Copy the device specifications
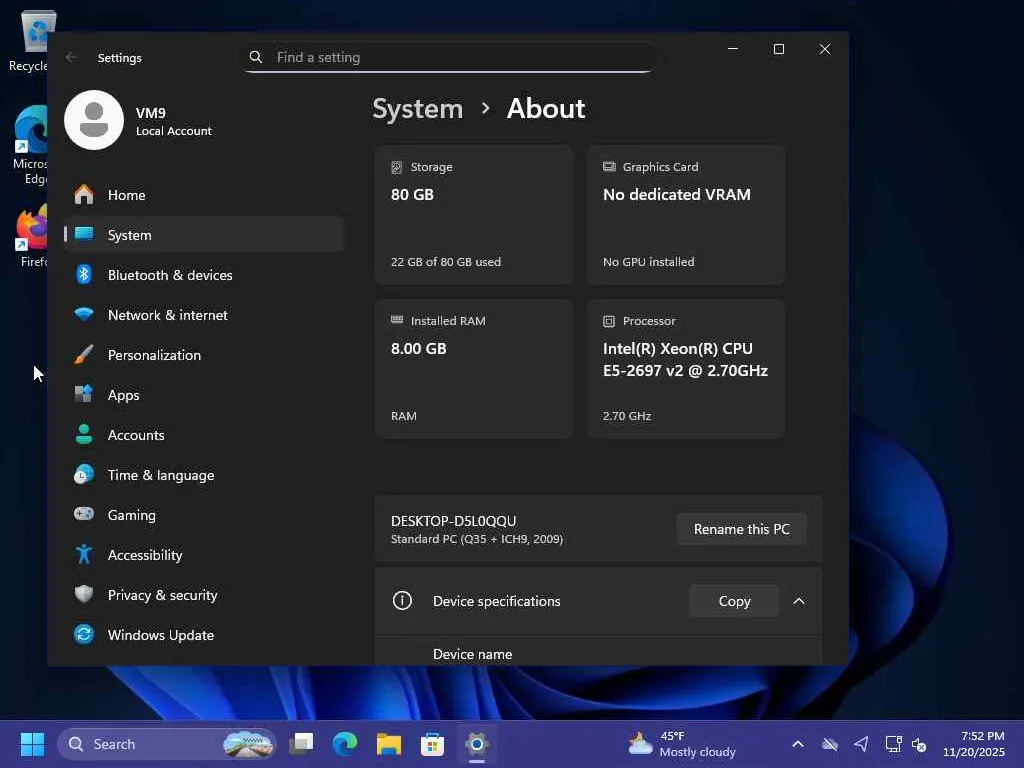Screen dimensions: 1024x768 tap(734, 601)
